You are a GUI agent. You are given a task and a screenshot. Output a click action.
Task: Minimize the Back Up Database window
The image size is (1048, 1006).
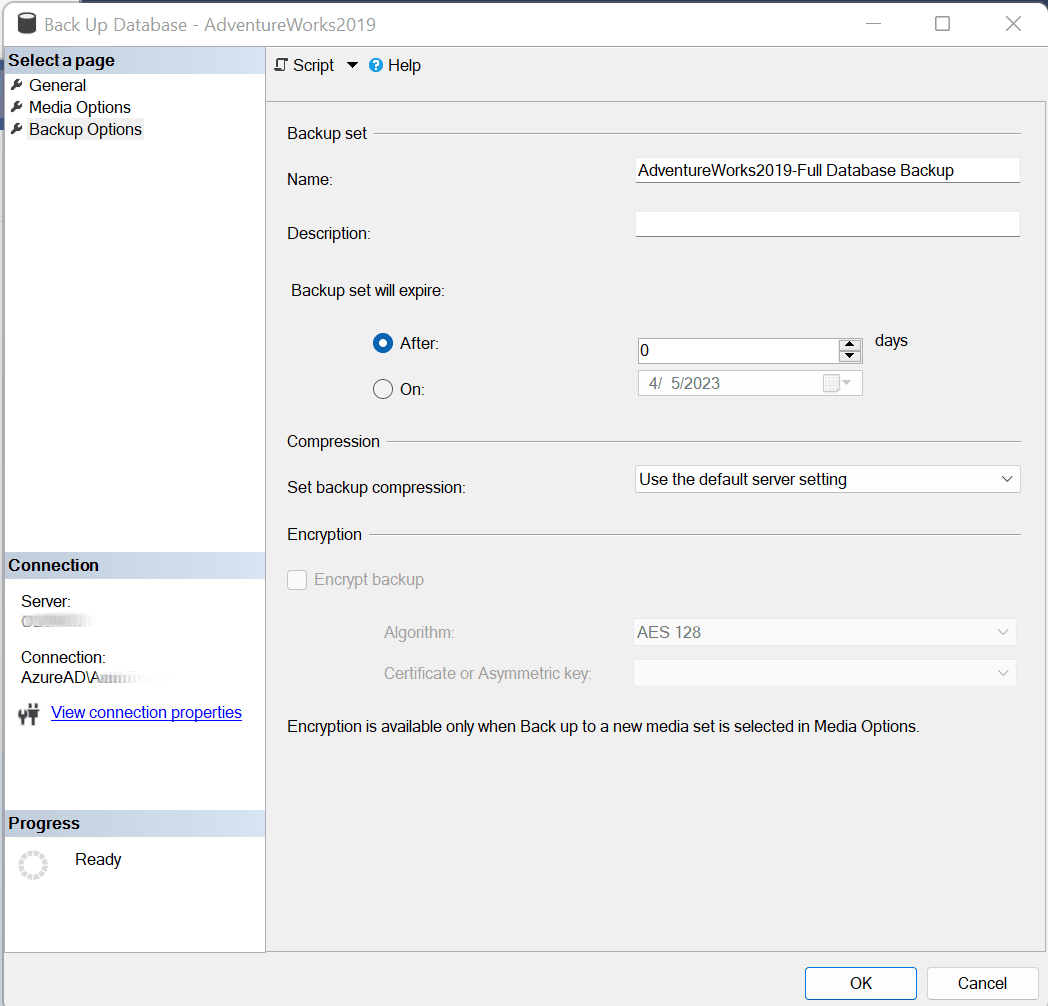[x=874, y=24]
